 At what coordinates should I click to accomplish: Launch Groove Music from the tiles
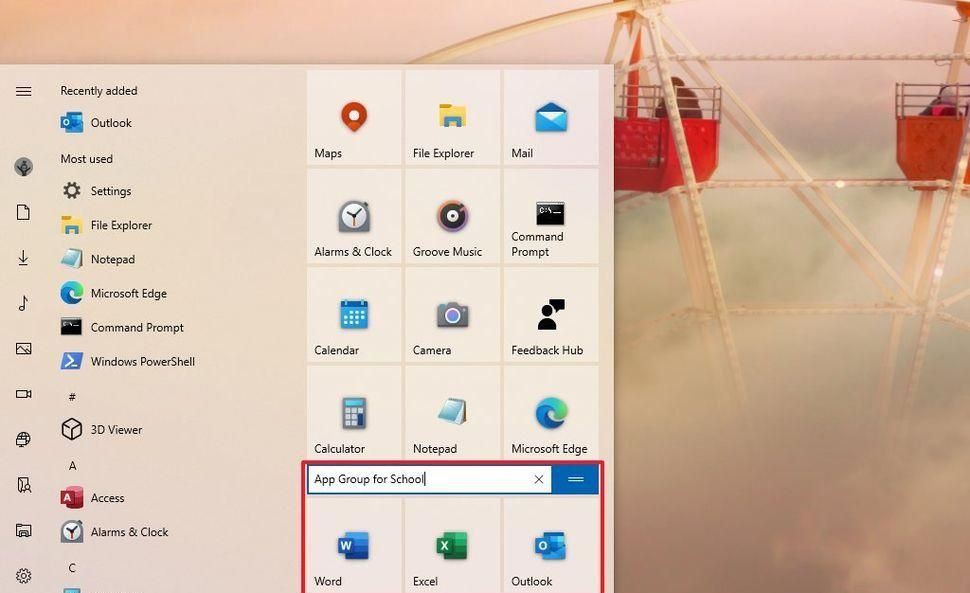click(450, 215)
